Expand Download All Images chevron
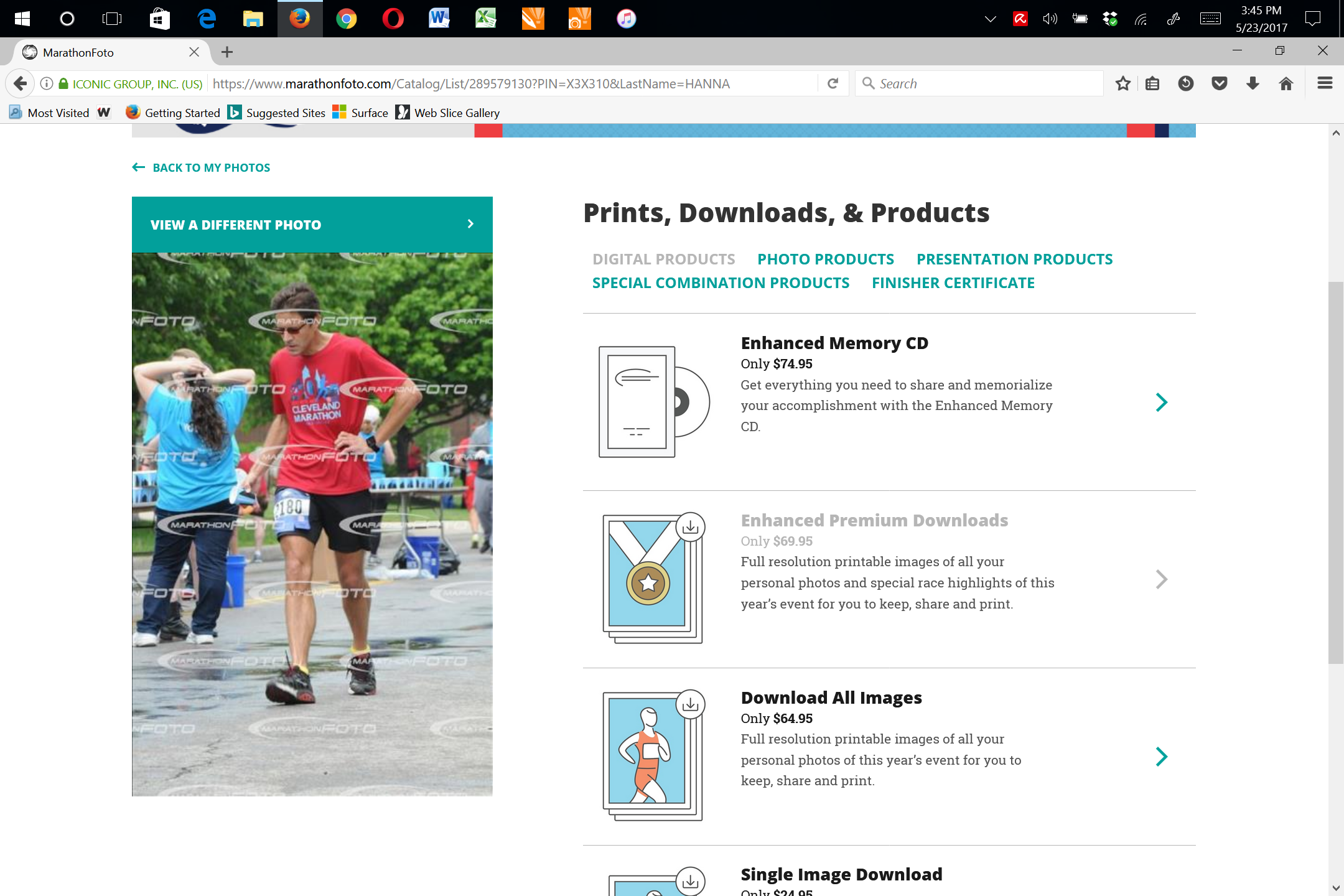Viewport: 1344px width, 896px height. (1161, 757)
